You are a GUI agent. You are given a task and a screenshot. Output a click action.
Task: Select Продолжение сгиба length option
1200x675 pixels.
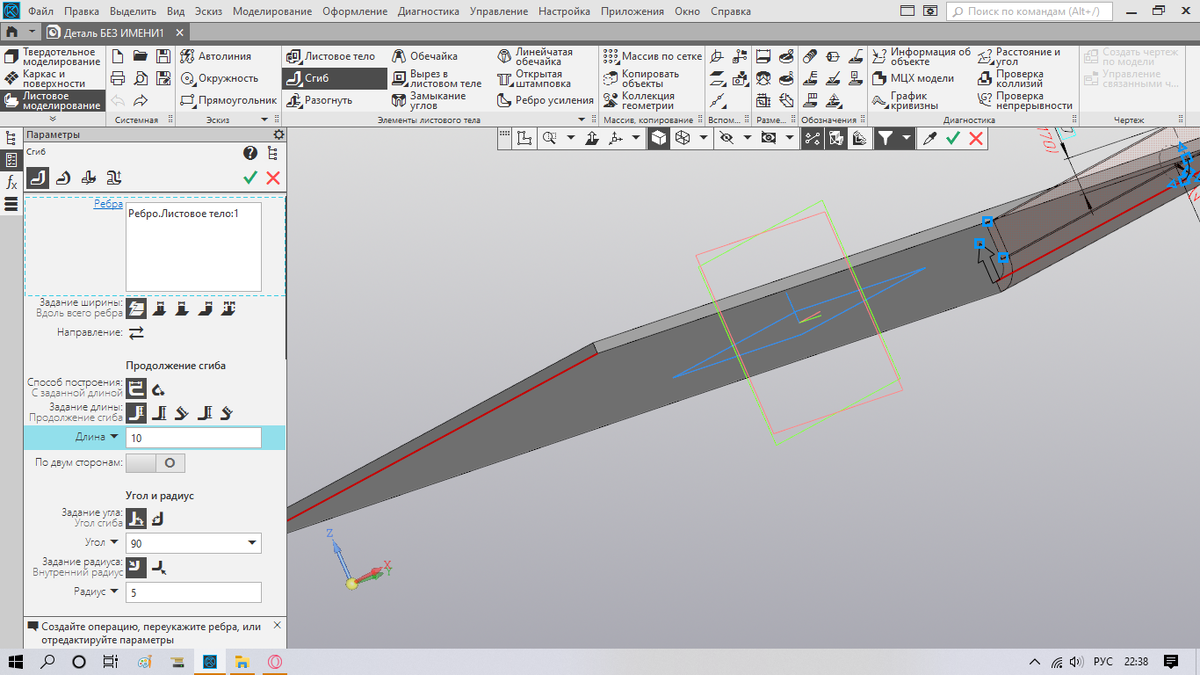click(137, 413)
